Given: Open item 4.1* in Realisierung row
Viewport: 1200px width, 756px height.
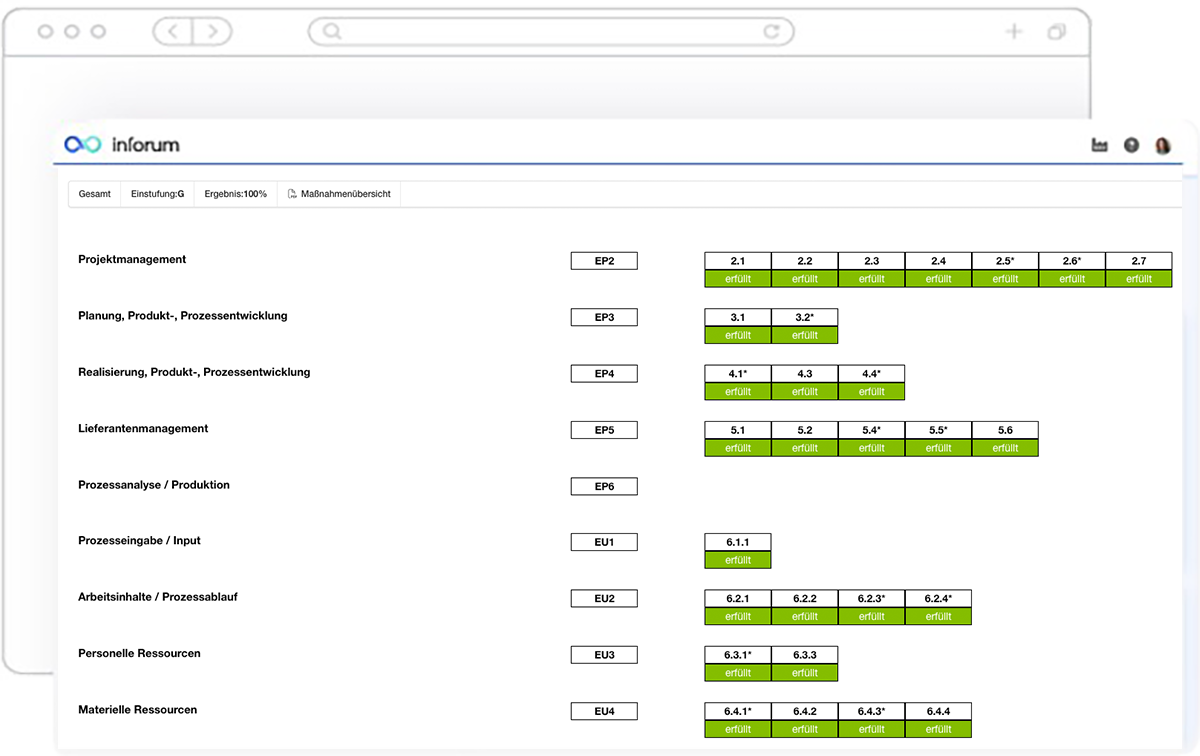Looking at the screenshot, I should click(737, 373).
